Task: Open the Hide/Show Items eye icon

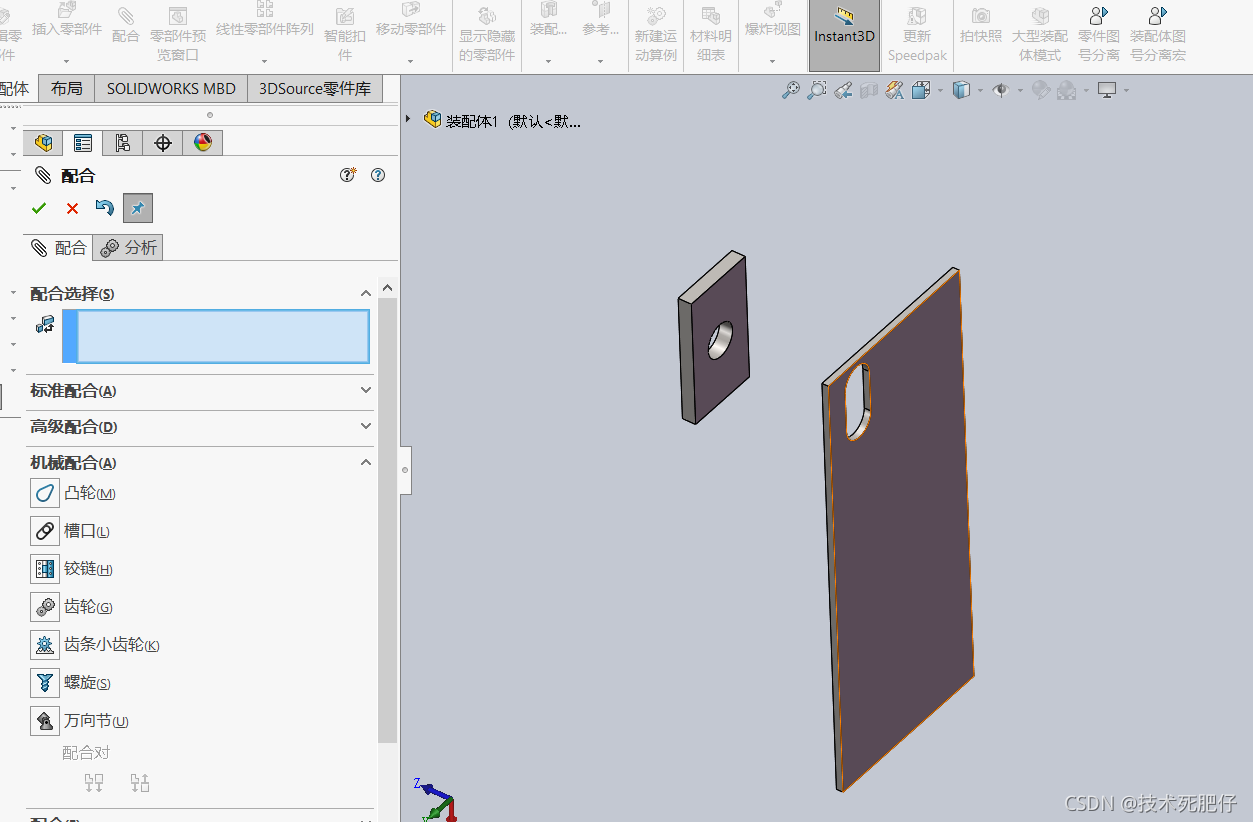Action: point(1000,90)
